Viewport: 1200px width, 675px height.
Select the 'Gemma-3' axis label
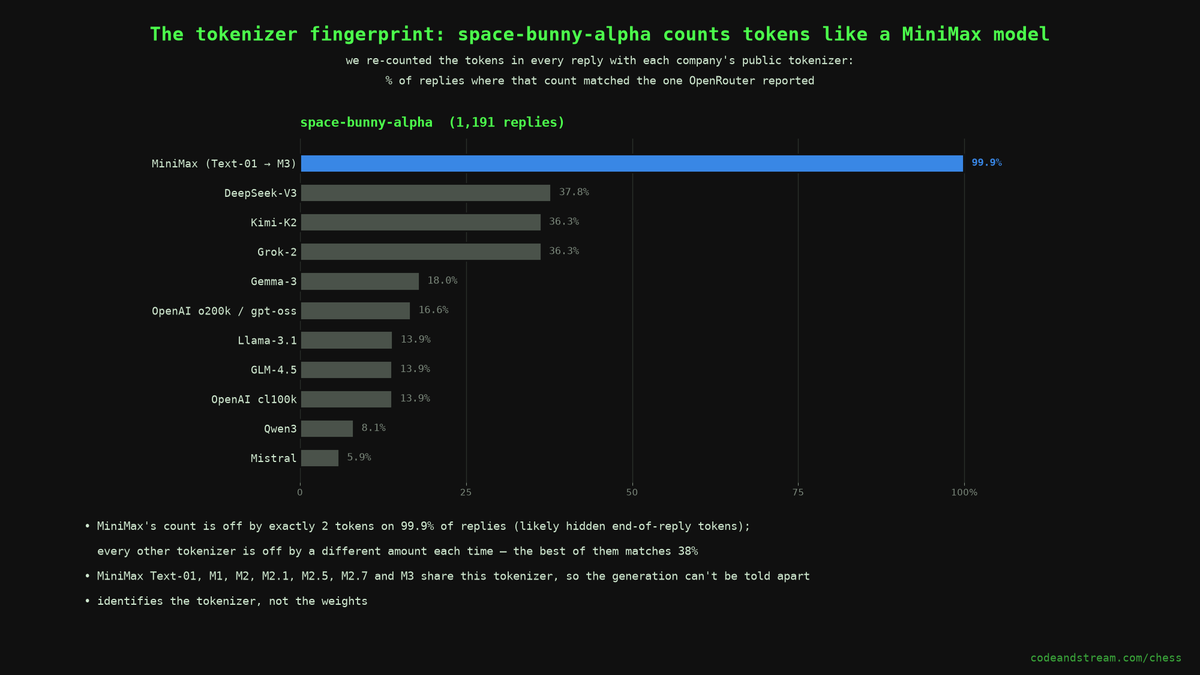coord(274,281)
